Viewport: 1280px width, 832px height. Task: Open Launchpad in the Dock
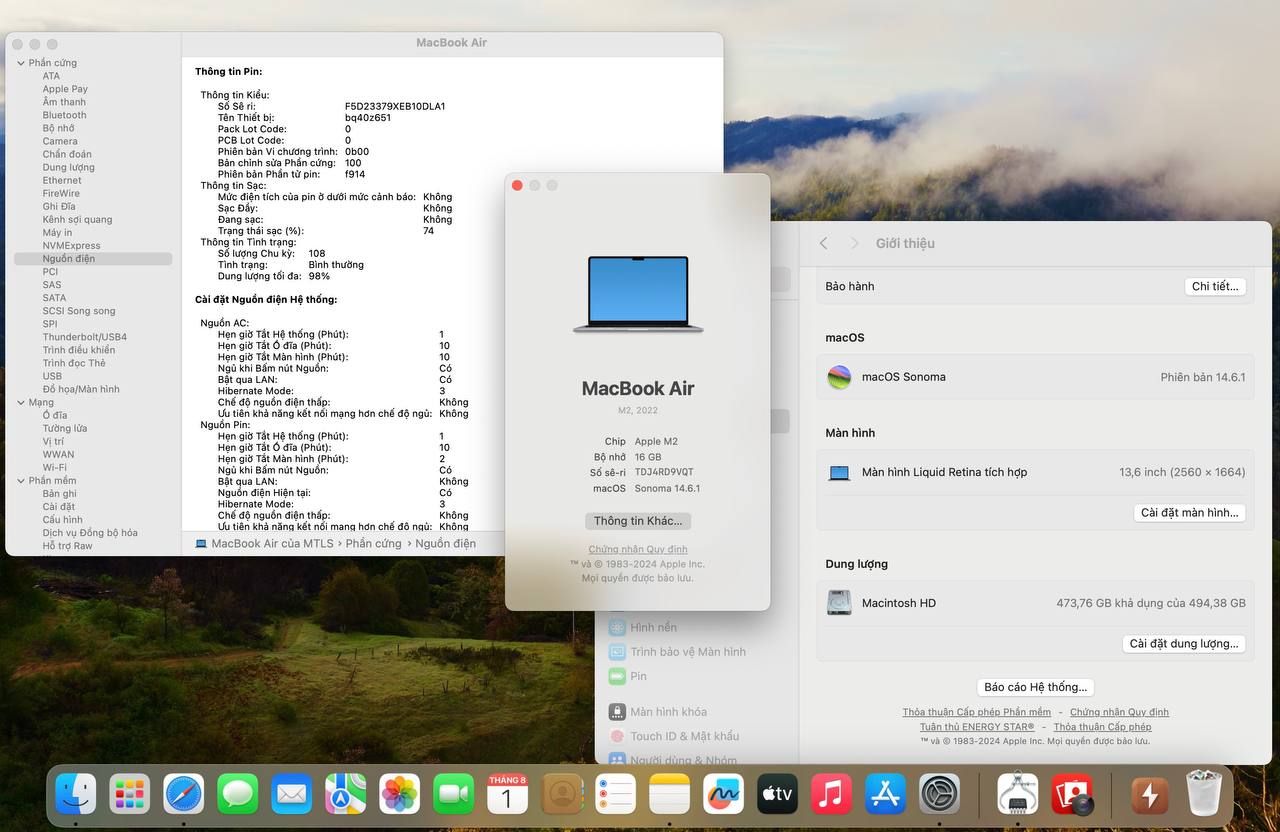pyautogui.click(x=130, y=794)
